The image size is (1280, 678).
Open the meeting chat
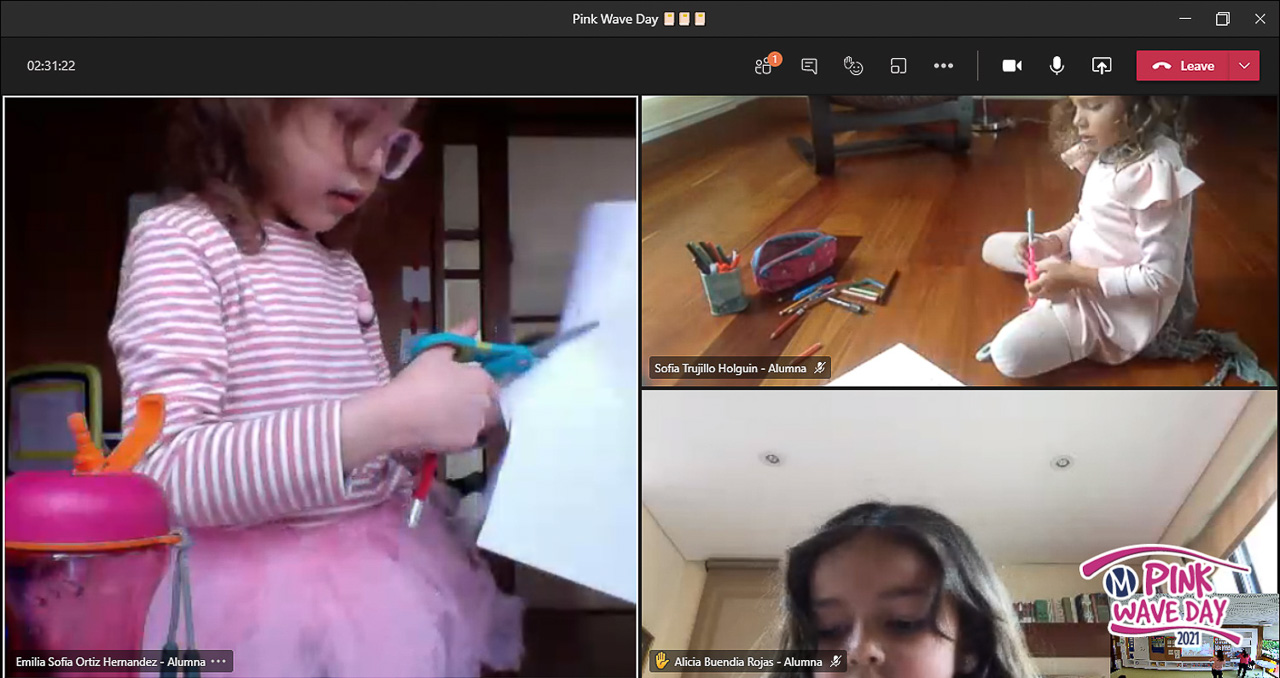809,66
